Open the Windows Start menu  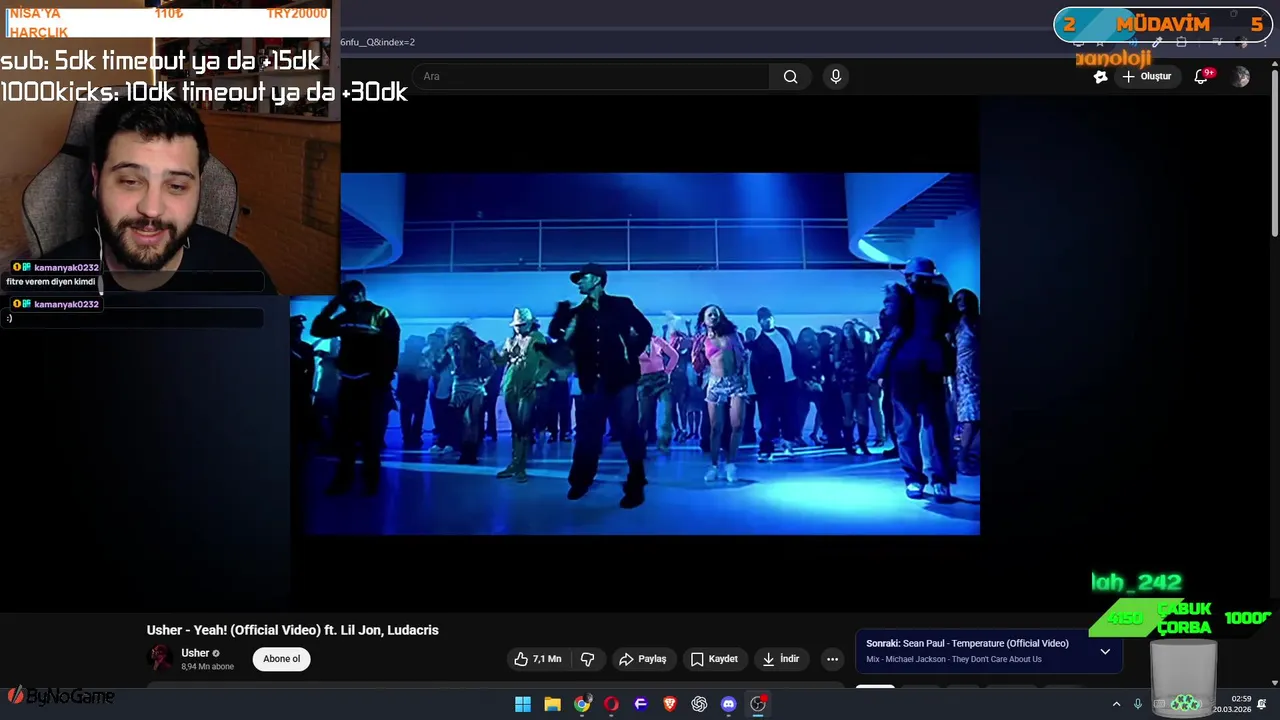pos(523,704)
